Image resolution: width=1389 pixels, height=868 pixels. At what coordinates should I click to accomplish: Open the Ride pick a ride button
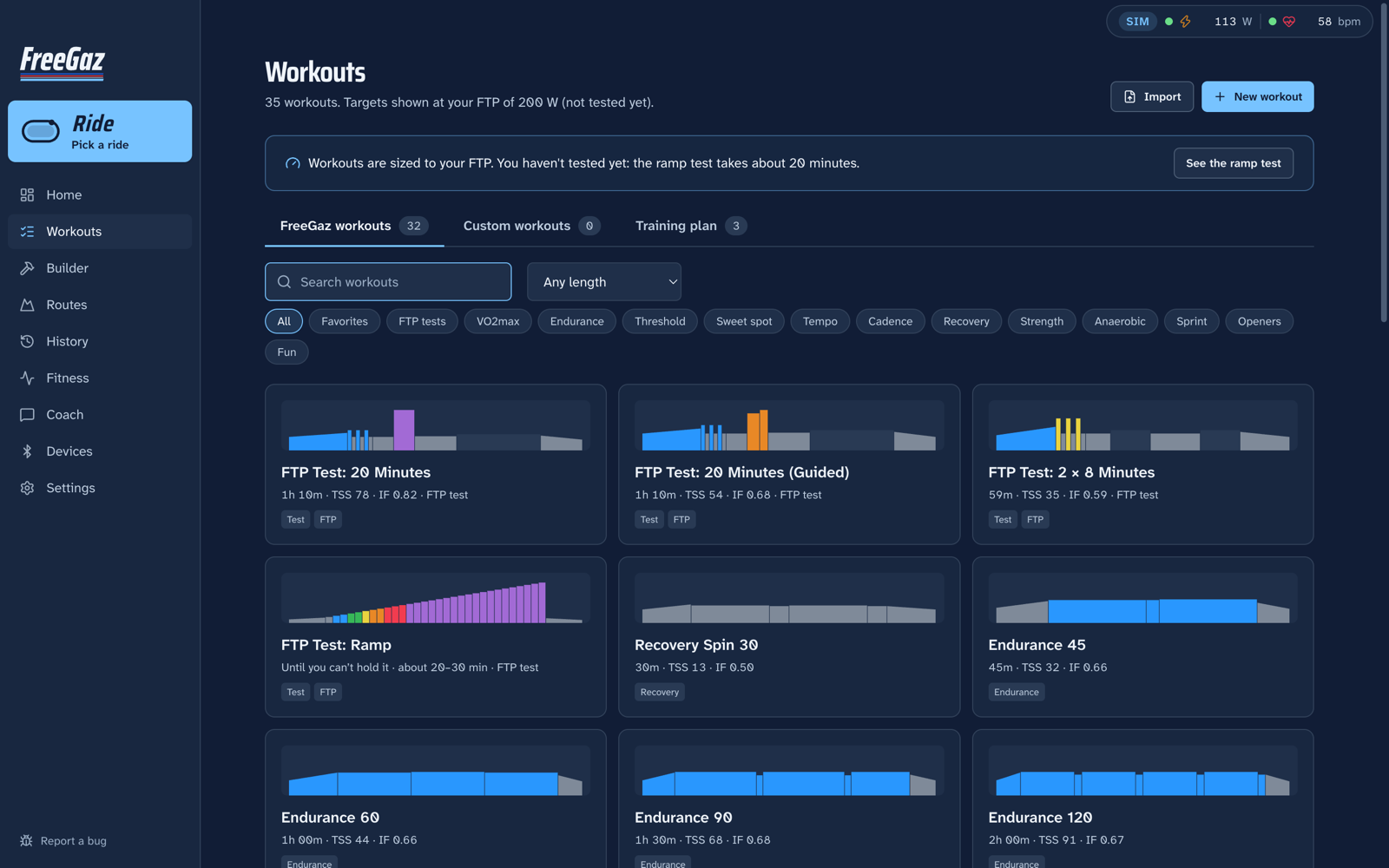click(100, 131)
